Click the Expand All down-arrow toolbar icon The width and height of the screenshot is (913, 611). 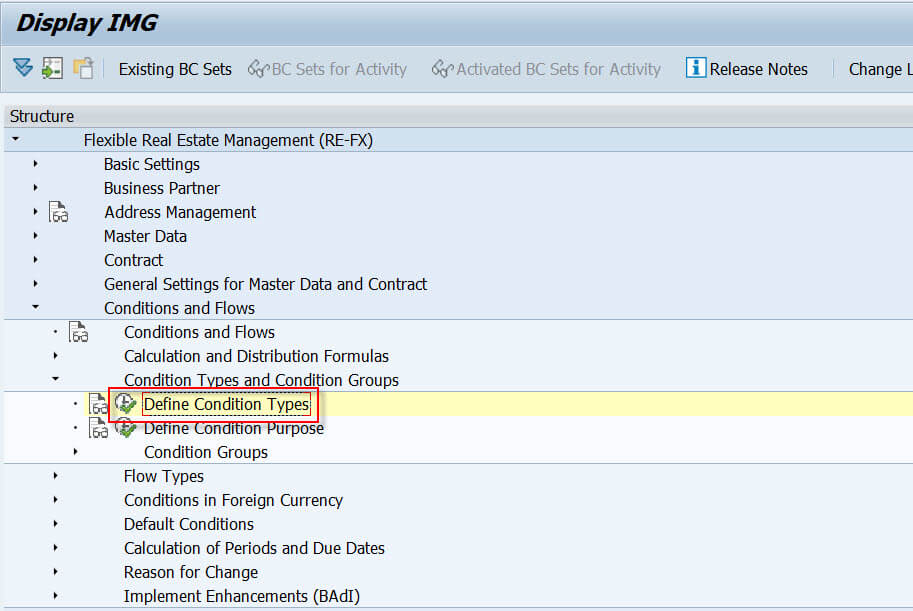(23, 68)
